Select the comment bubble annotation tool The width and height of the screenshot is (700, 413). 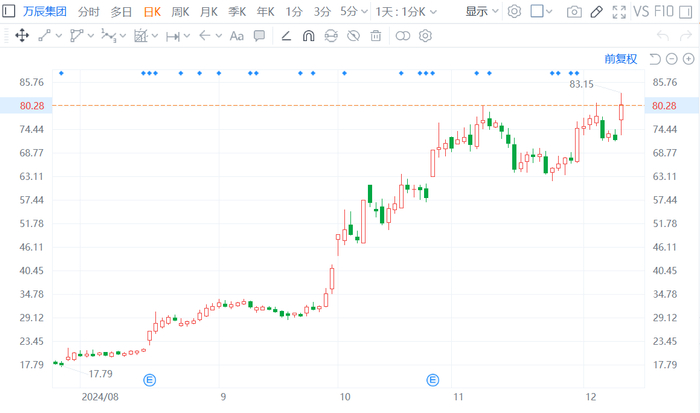(x=260, y=36)
